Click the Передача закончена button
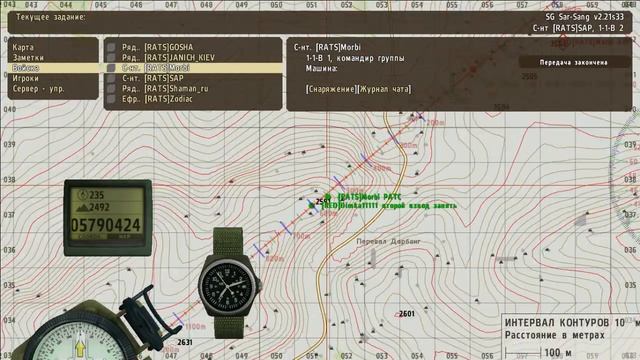Image resolution: width=640 pixels, height=360 pixels. coord(573,62)
